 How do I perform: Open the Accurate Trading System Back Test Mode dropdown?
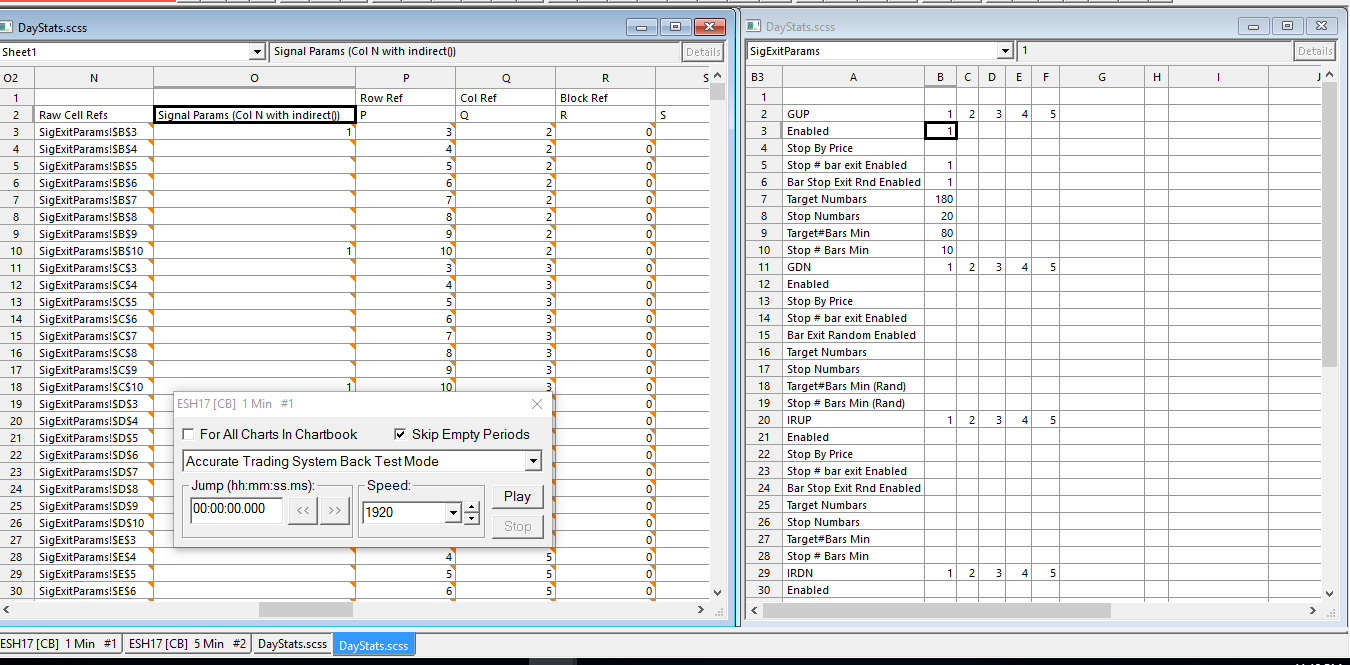[x=533, y=461]
